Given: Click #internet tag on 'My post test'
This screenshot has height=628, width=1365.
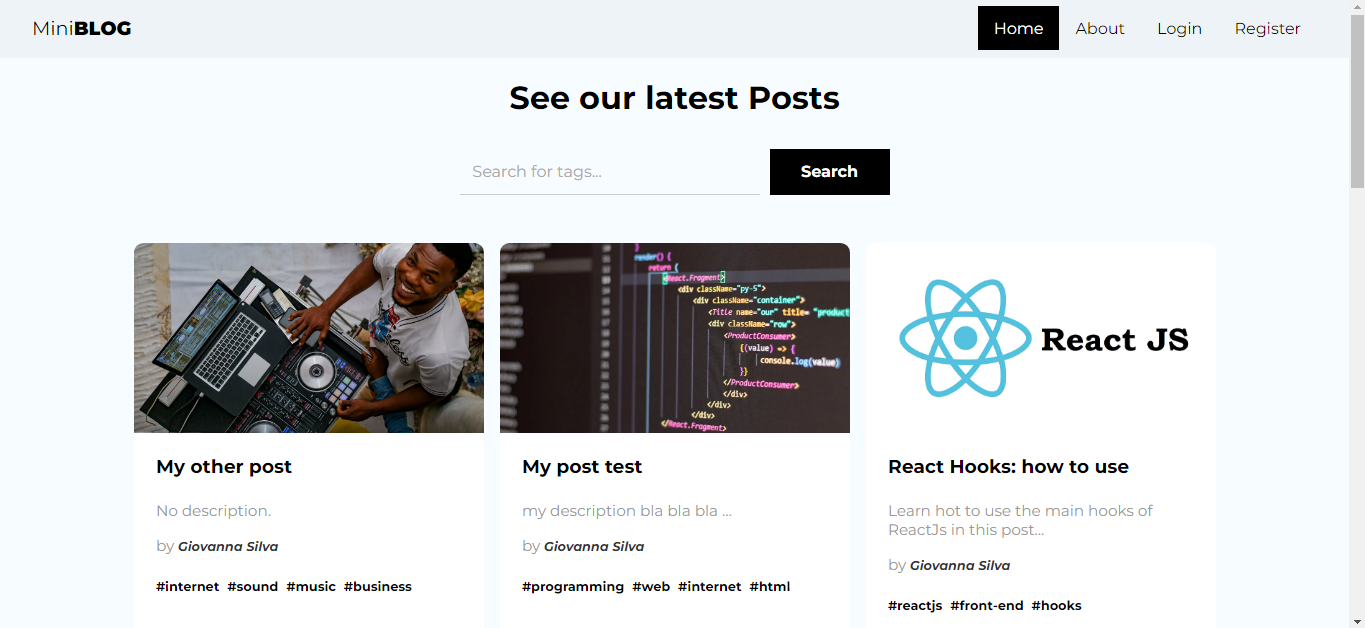Looking at the screenshot, I should point(710,587).
